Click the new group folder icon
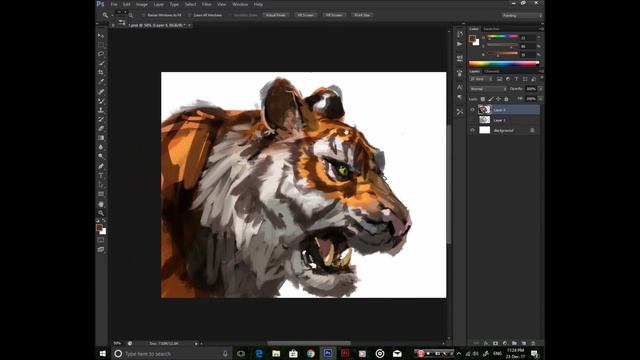Image resolution: width=640 pixels, height=360 pixels. [x=514, y=343]
